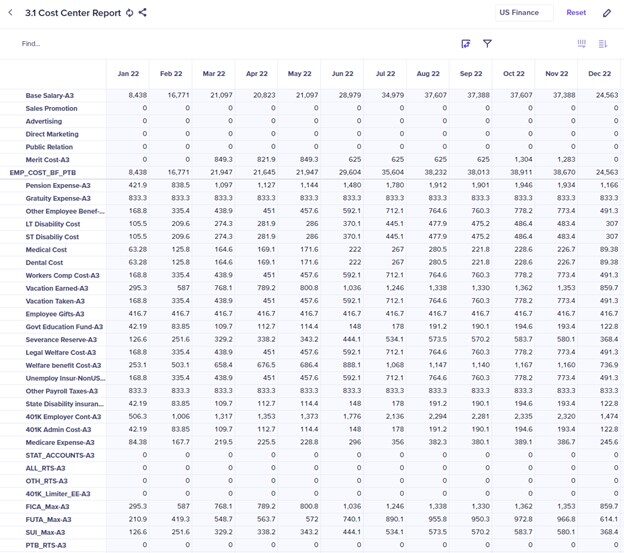Click the FICA_Max-A3 row label

point(47,506)
